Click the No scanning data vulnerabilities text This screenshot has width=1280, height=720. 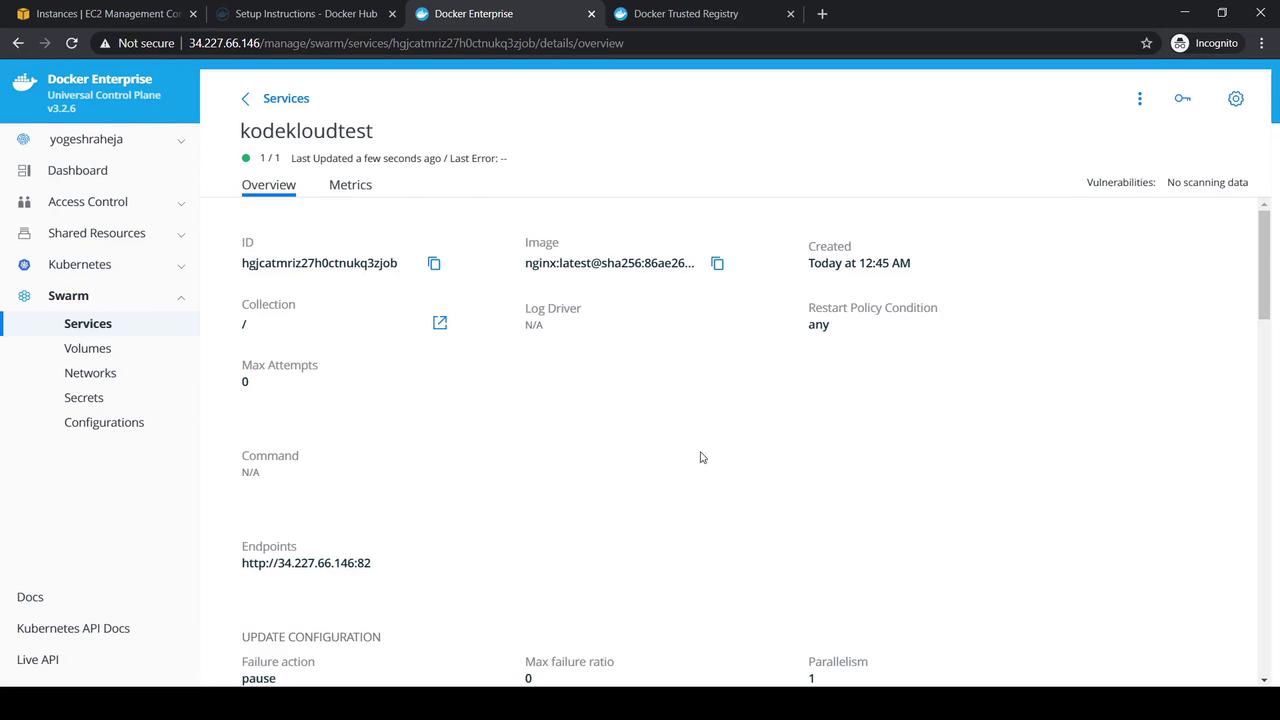coord(1208,183)
